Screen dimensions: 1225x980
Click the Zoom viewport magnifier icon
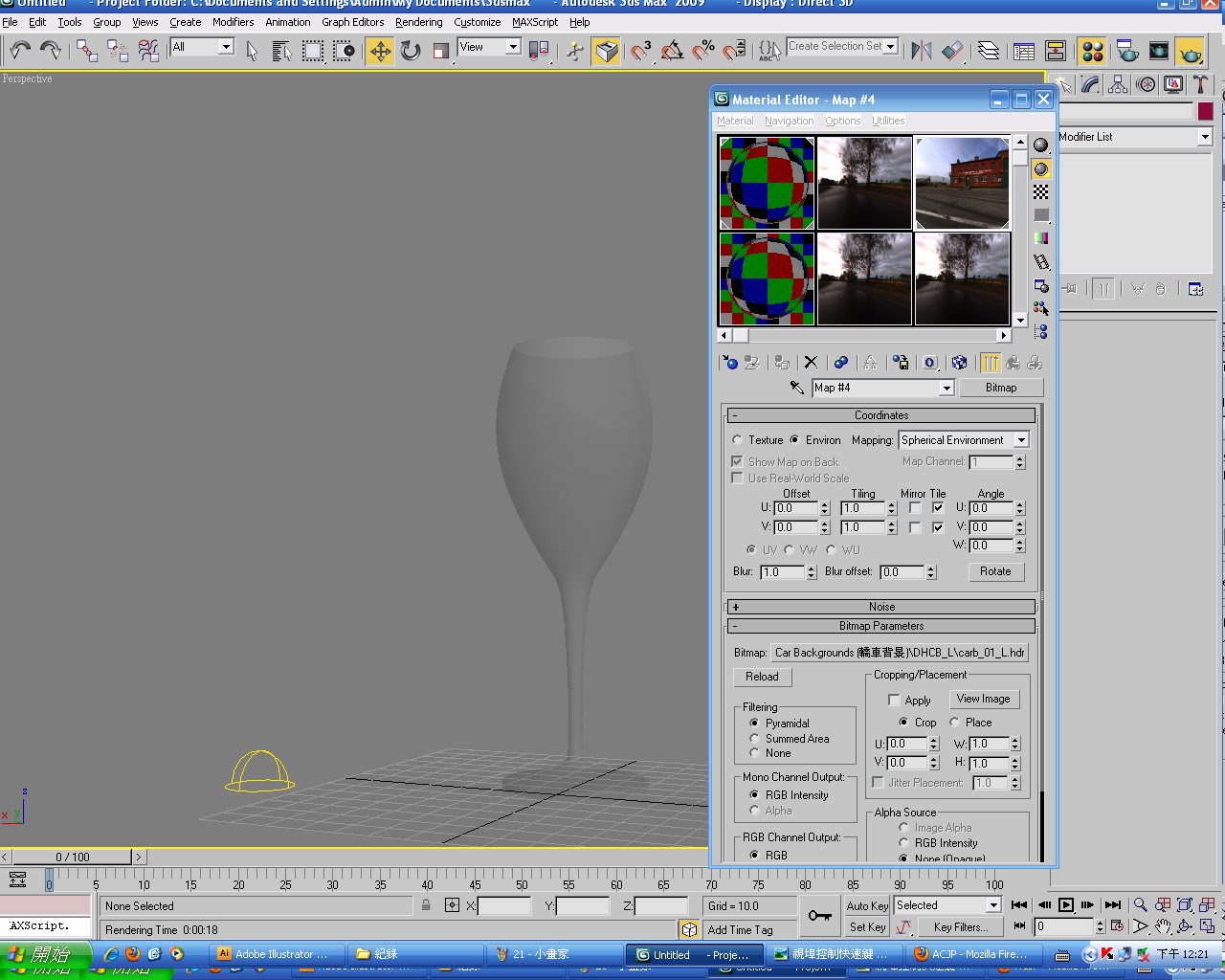[1140, 904]
